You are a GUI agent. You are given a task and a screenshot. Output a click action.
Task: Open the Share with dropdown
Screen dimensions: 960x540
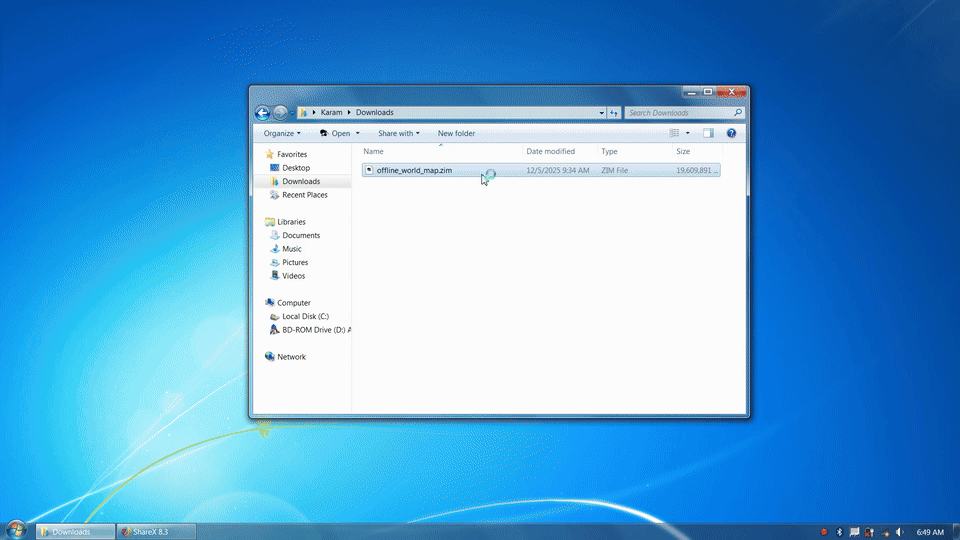(398, 133)
